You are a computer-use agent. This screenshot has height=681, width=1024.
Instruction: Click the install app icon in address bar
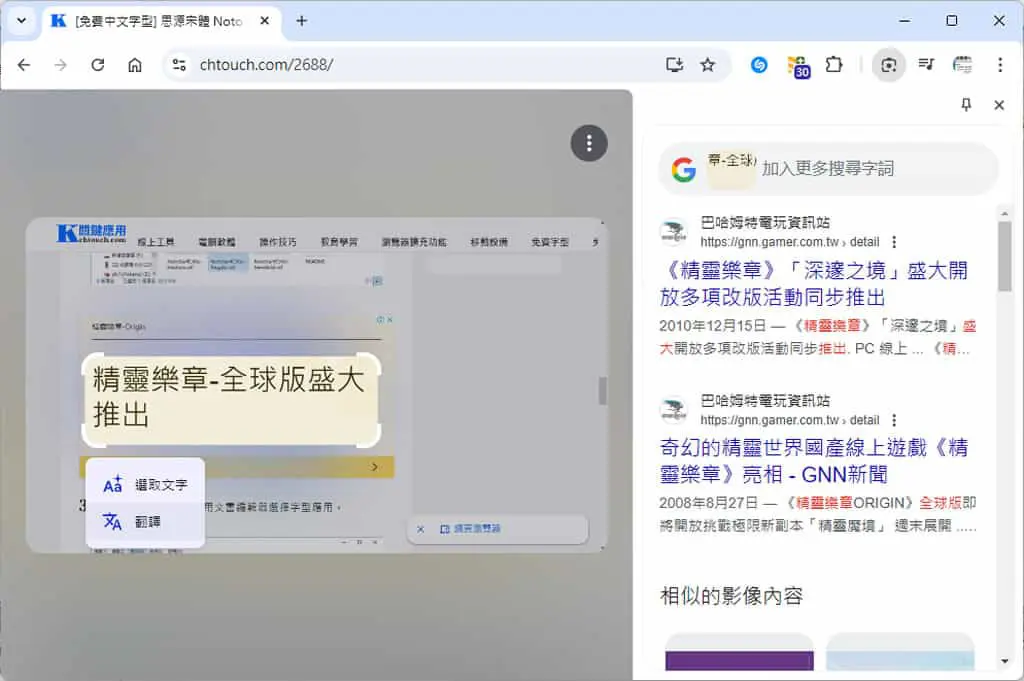pos(674,65)
